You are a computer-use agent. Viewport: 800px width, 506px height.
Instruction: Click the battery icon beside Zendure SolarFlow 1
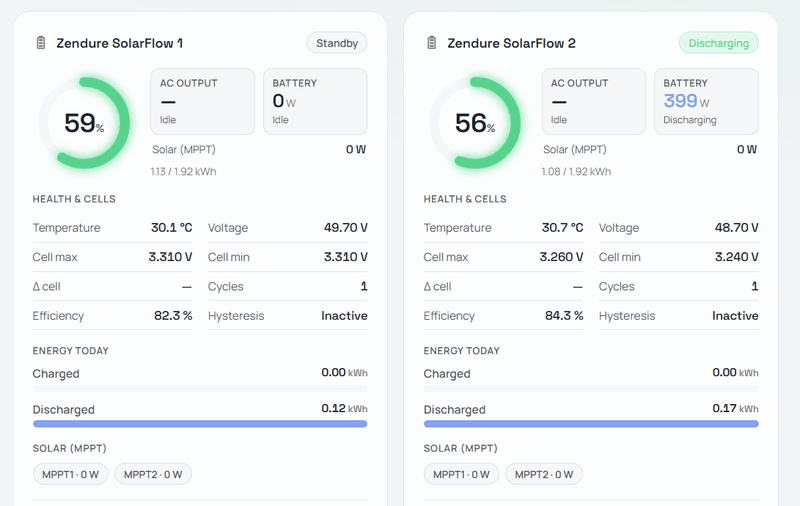(41, 43)
